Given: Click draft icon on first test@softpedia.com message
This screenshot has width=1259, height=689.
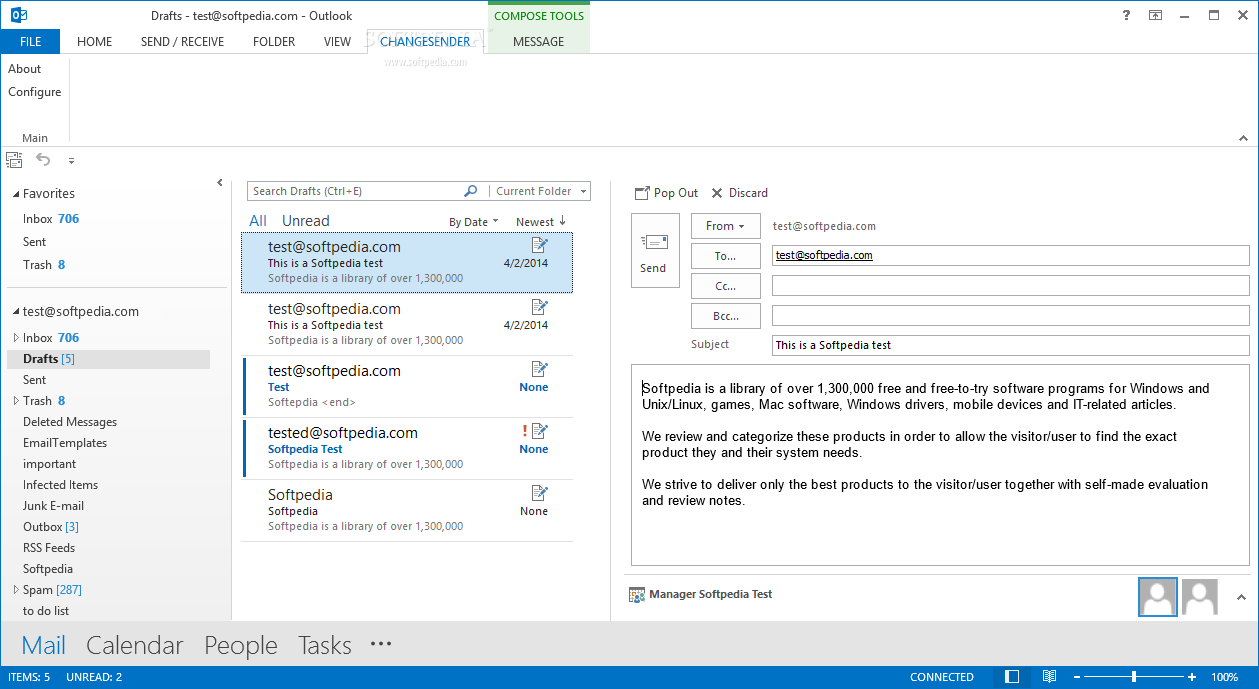Looking at the screenshot, I should click(x=540, y=245).
